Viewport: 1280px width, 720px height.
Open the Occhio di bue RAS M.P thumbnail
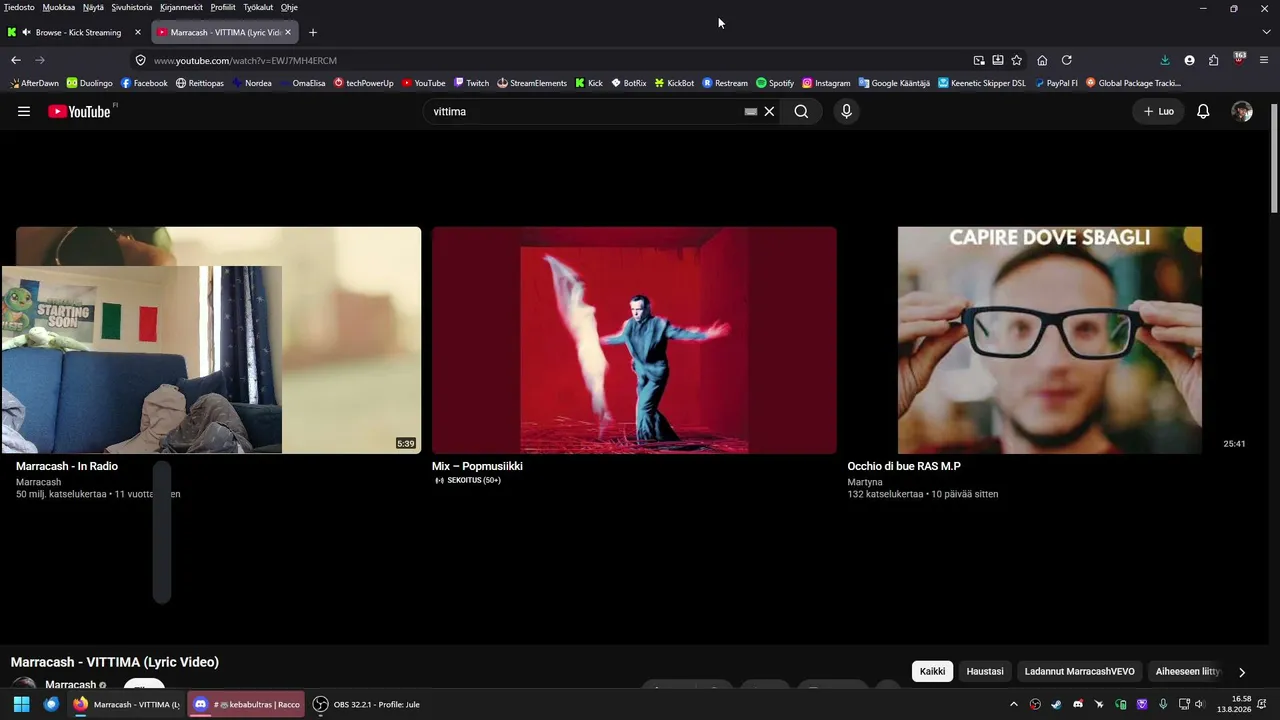(1050, 340)
